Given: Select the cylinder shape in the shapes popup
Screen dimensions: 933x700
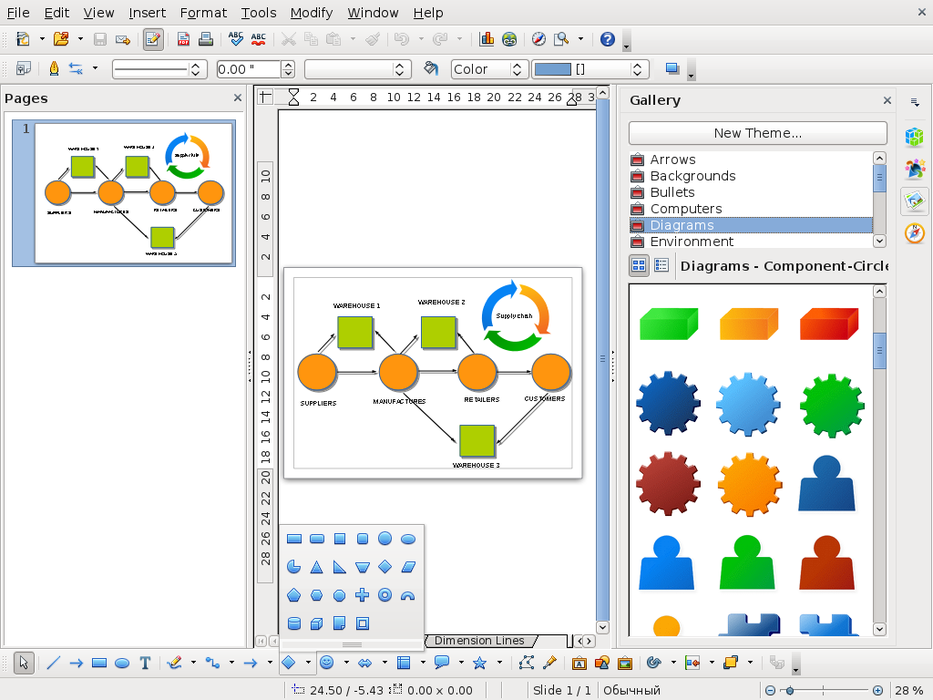Looking at the screenshot, I should pyautogui.click(x=294, y=624).
